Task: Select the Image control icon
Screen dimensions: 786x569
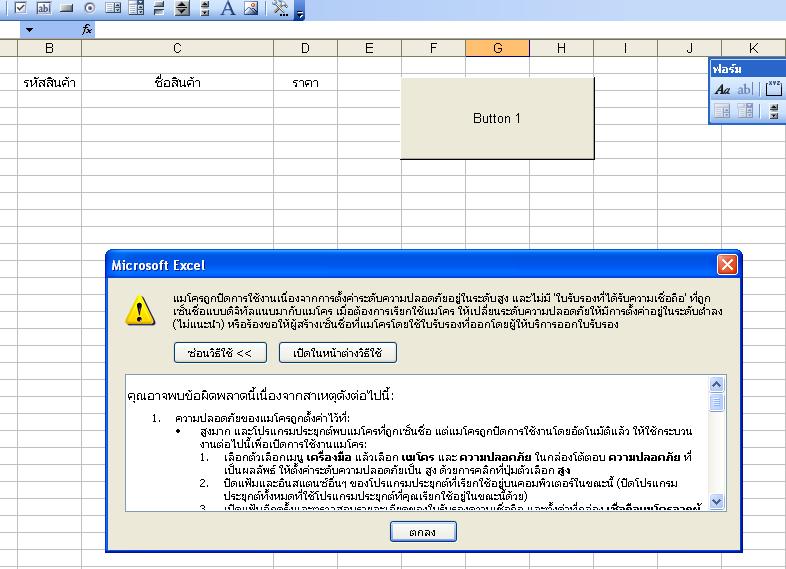Action: pos(250,8)
